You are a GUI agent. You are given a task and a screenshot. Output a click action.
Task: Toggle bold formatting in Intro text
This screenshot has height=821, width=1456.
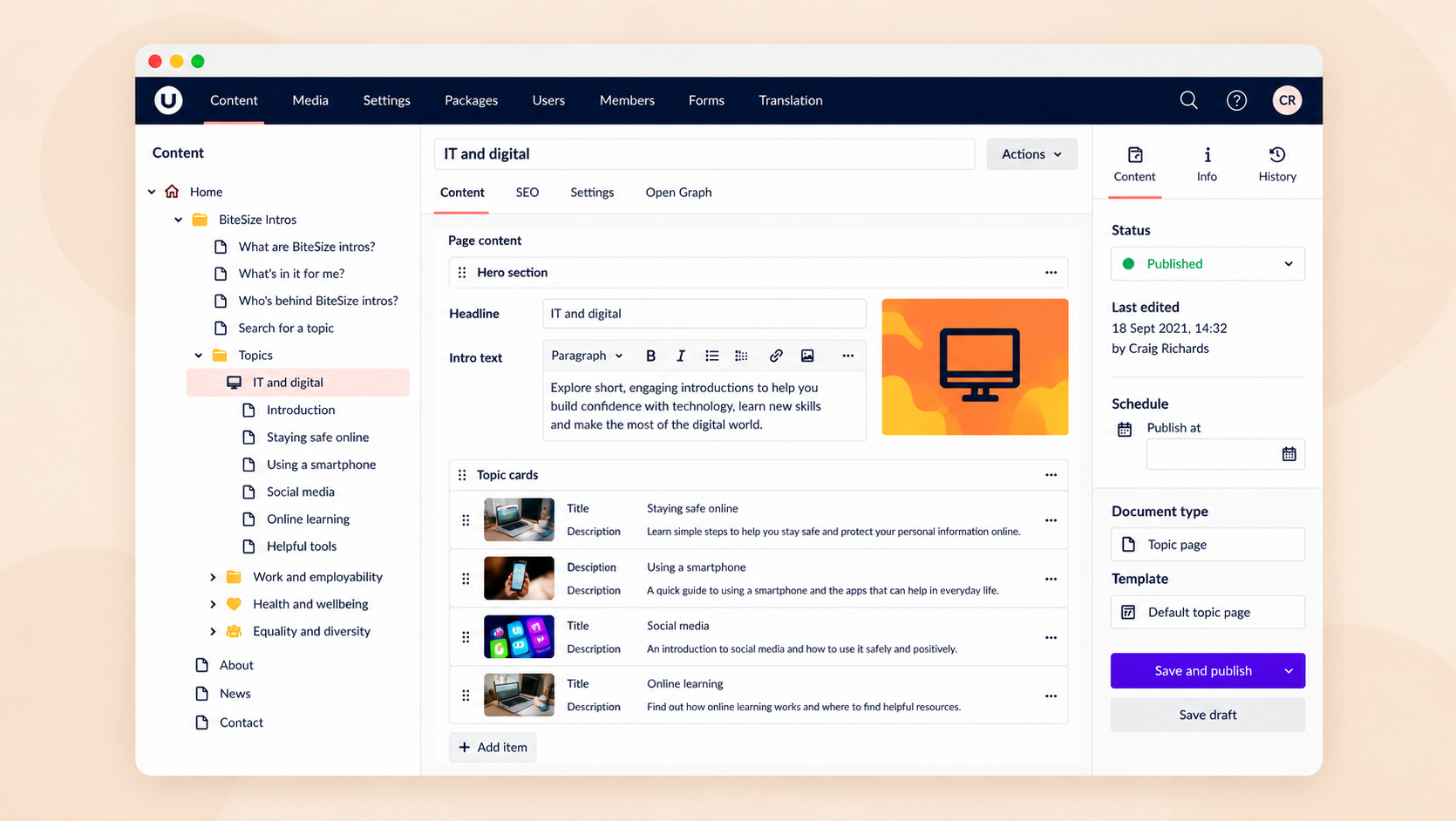coord(650,356)
